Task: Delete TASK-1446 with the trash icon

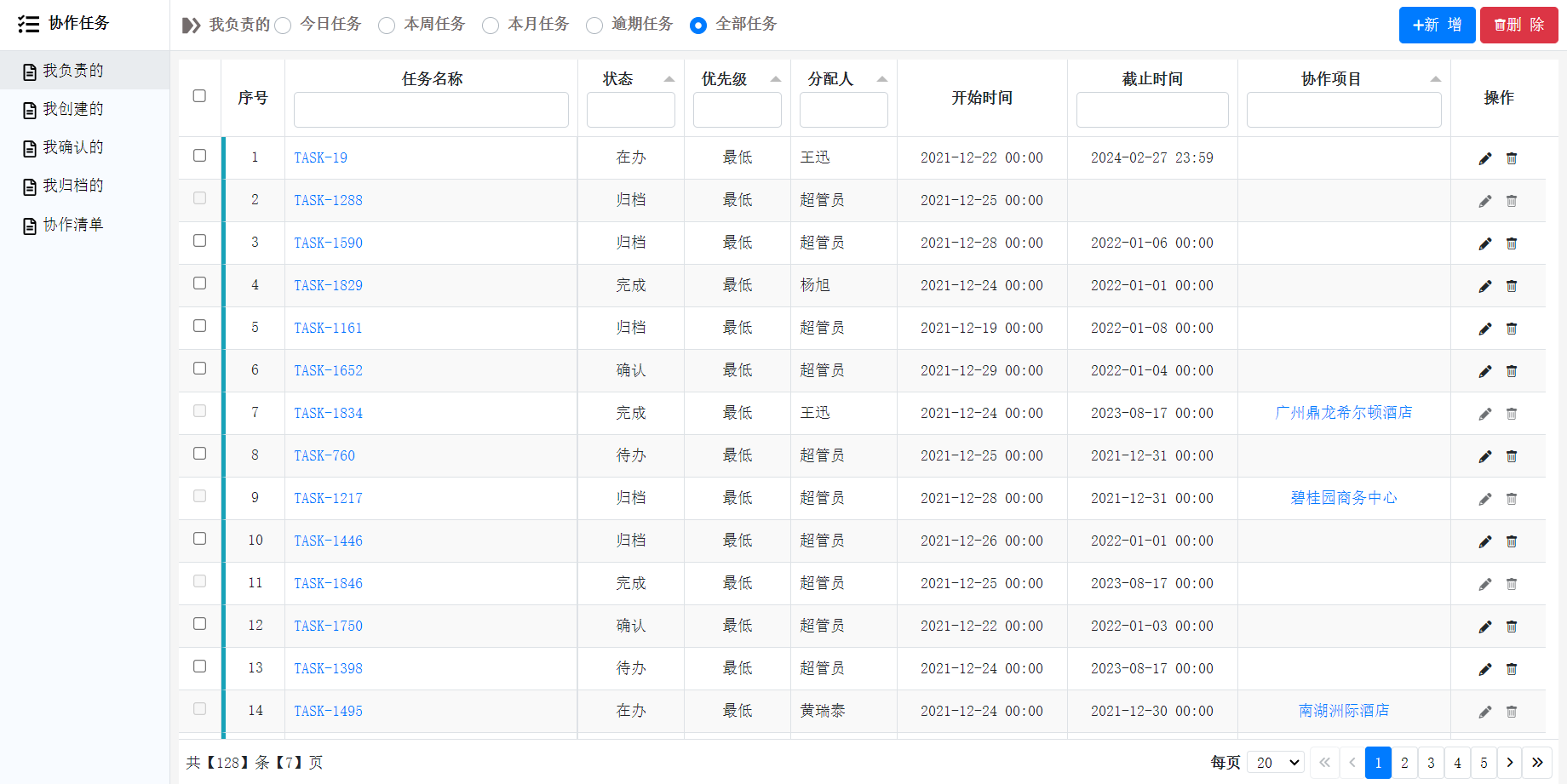Action: [1512, 541]
